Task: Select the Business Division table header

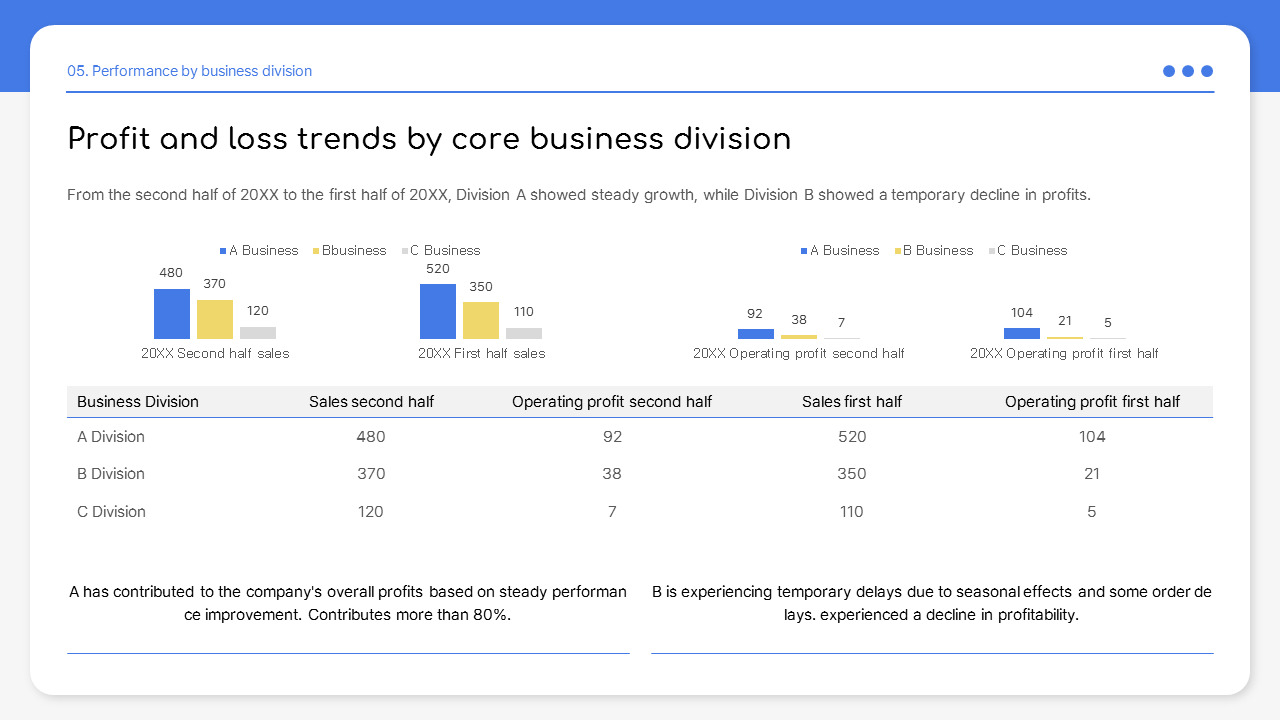Action: click(x=138, y=401)
